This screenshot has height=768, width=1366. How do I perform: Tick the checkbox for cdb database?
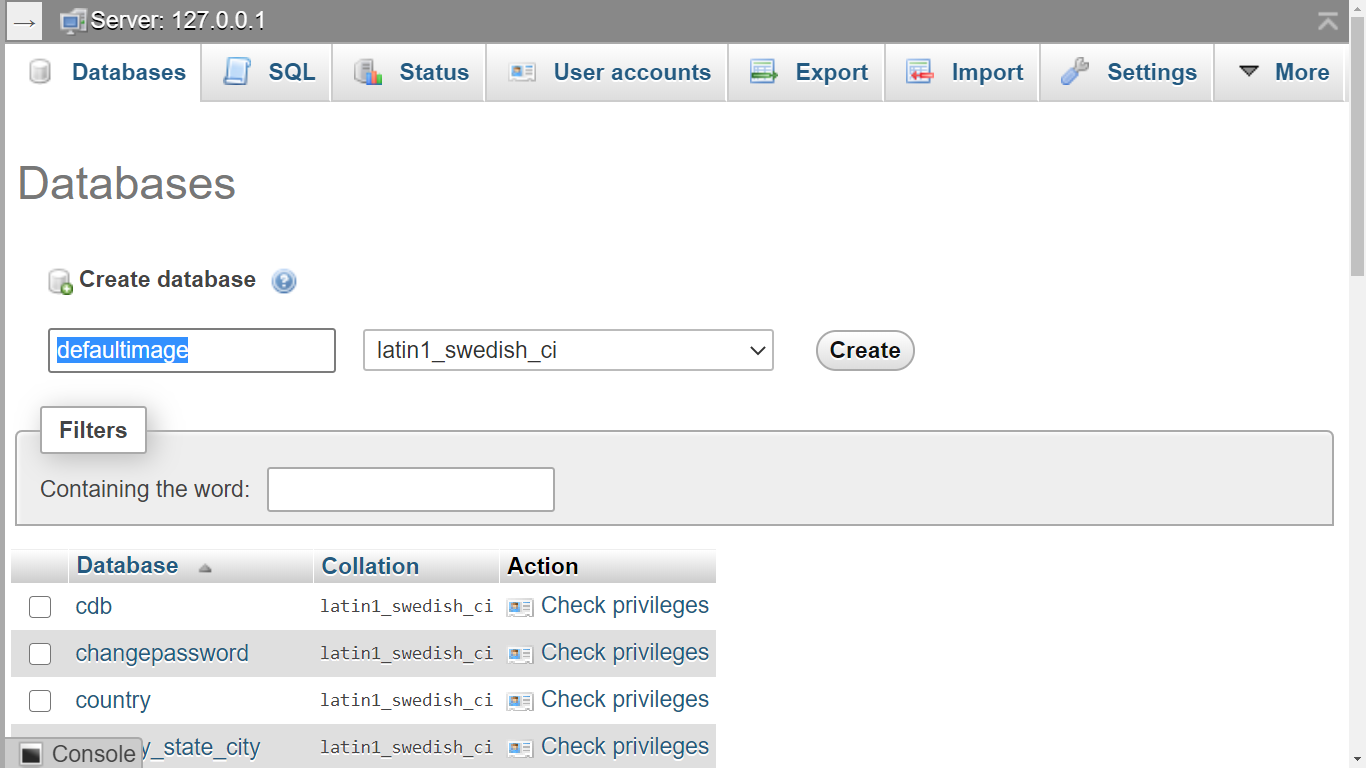40,607
